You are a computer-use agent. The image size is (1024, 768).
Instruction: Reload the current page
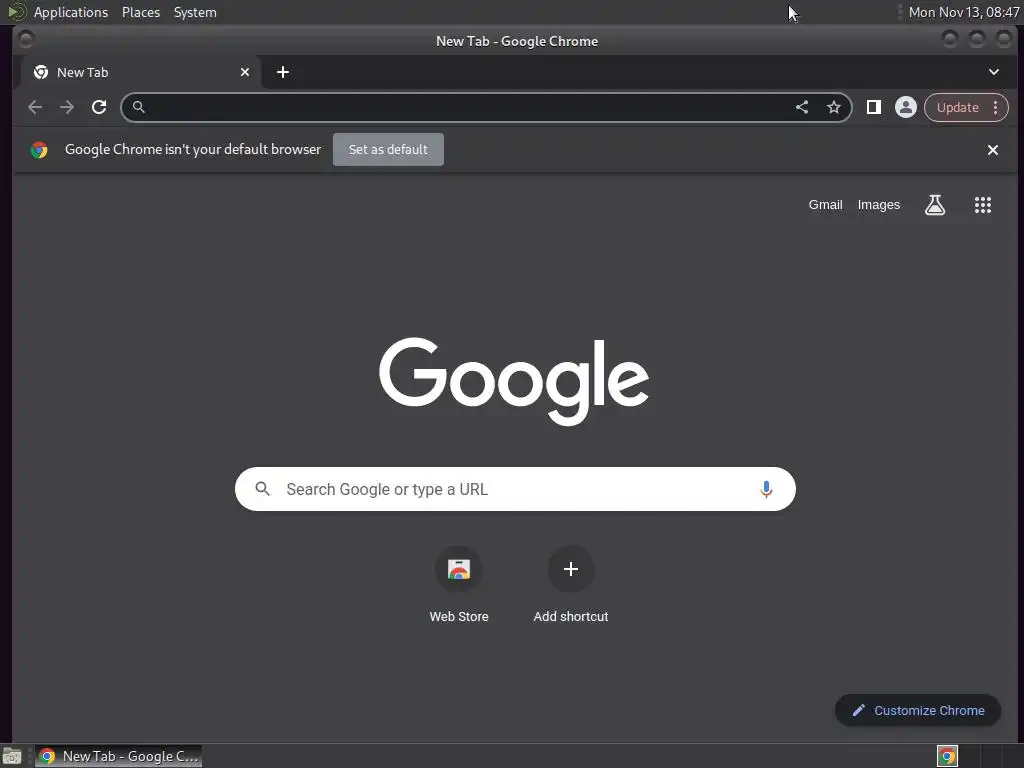[99, 107]
